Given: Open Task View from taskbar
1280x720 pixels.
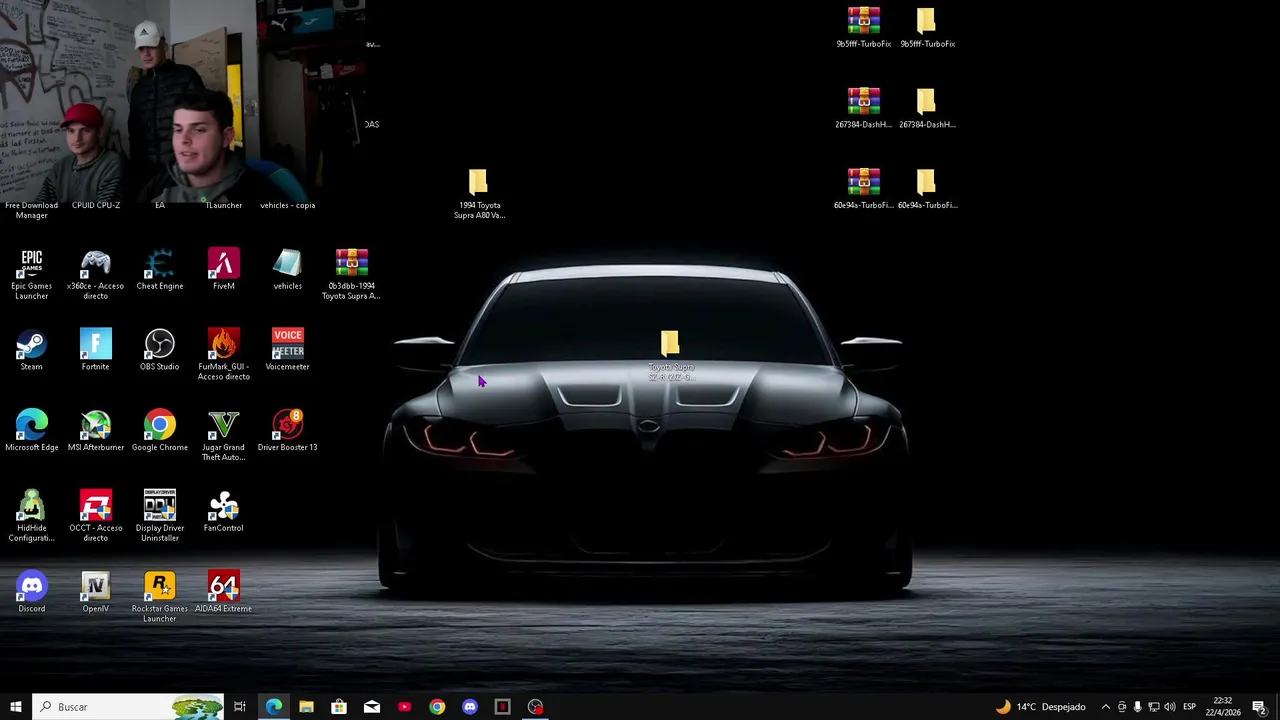Looking at the screenshot, I should click(240, 707).
